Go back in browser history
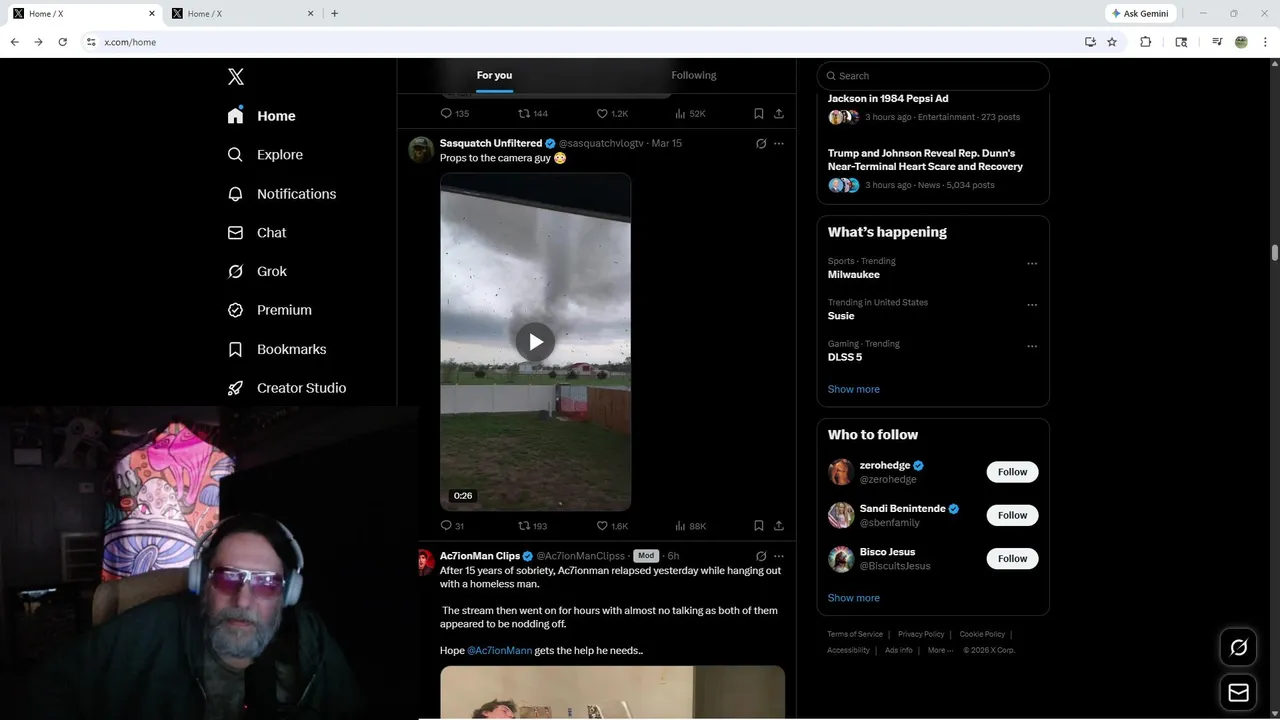Screen dimensions: 1280x720 (14, 42)
